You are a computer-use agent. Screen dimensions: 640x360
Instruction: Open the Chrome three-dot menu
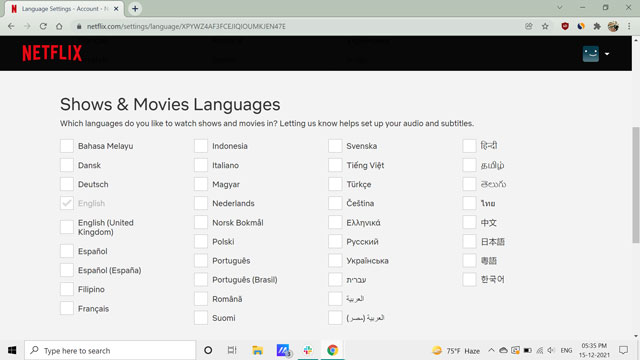(629, 26)
